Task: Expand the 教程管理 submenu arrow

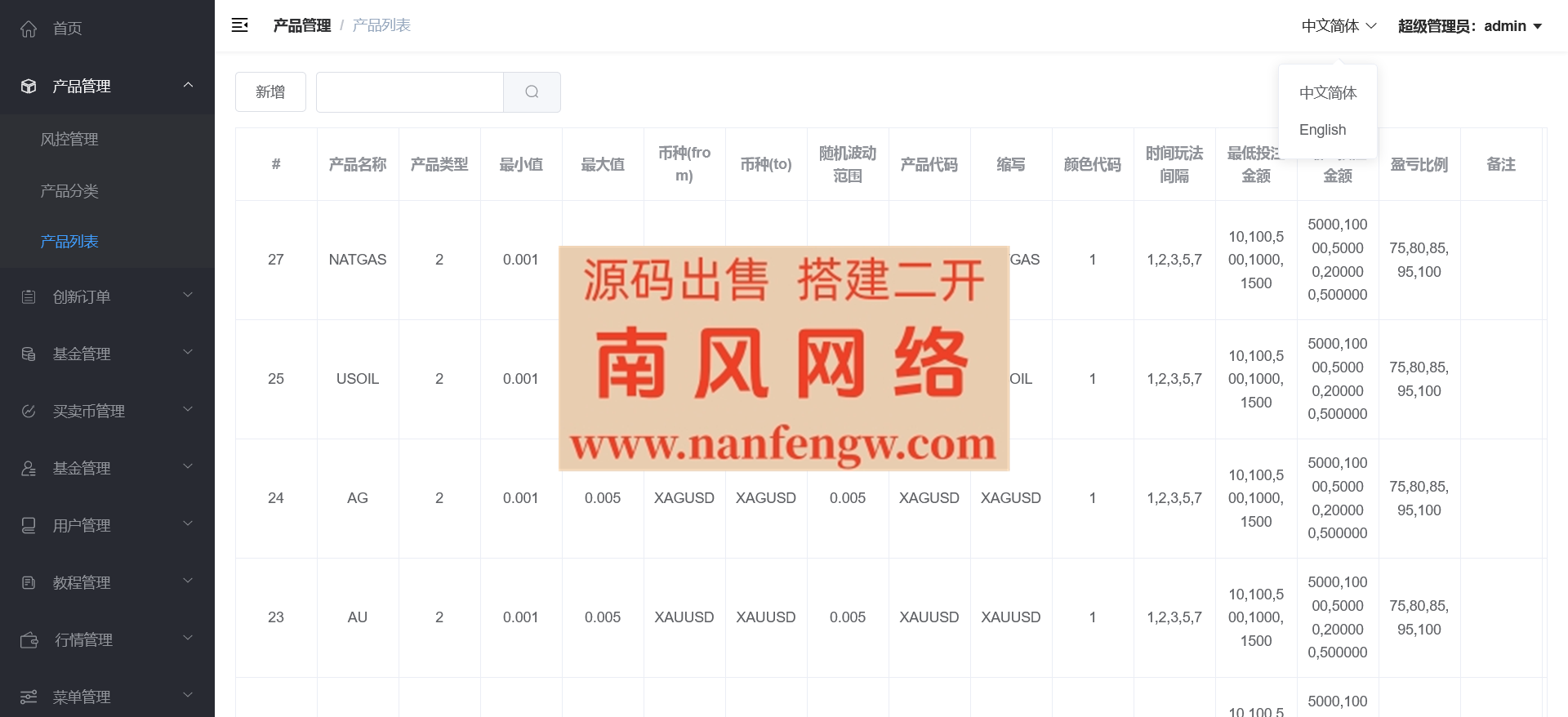Action: tap(188, 581)
